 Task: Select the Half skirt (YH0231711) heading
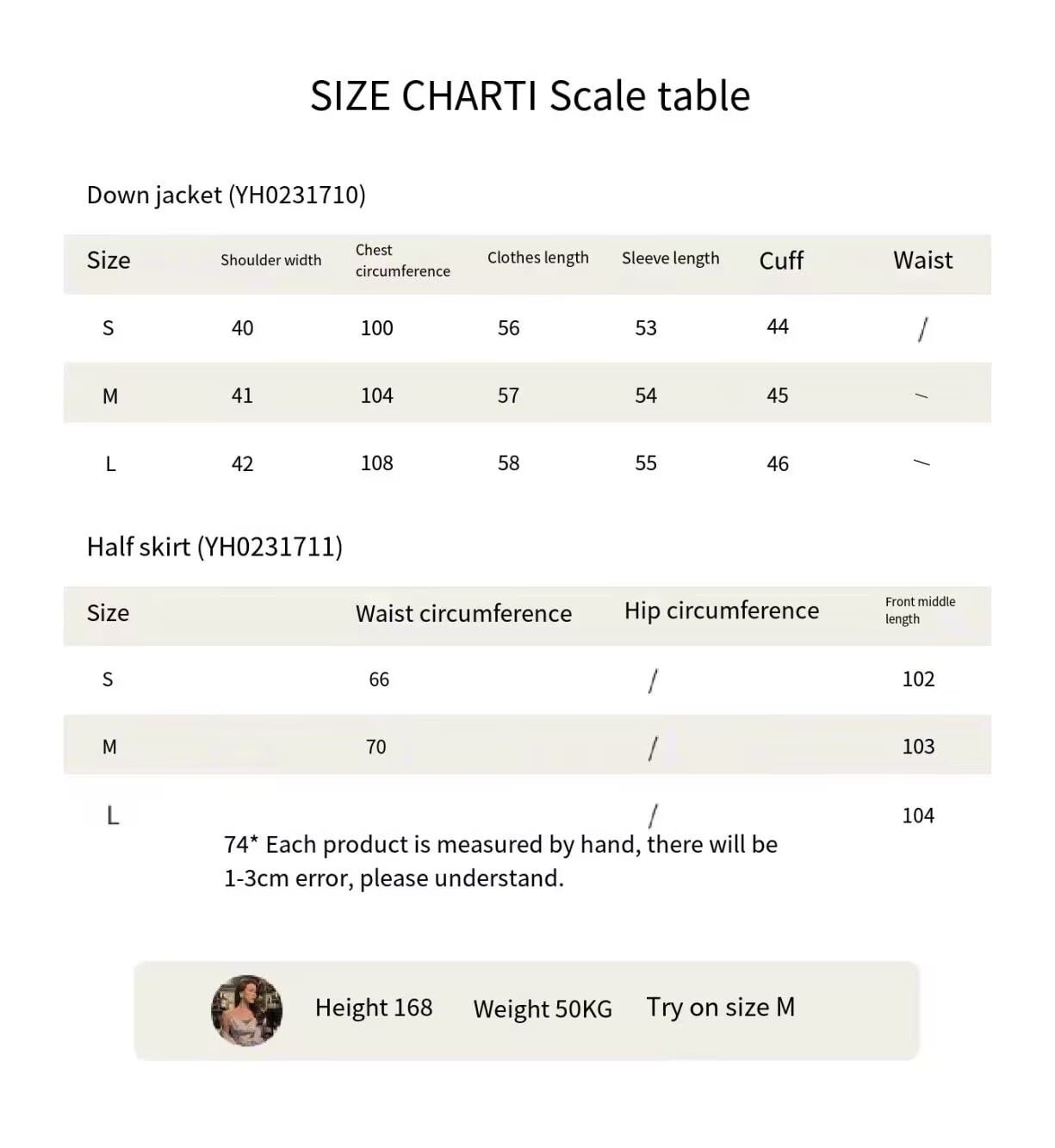point(214,547)
